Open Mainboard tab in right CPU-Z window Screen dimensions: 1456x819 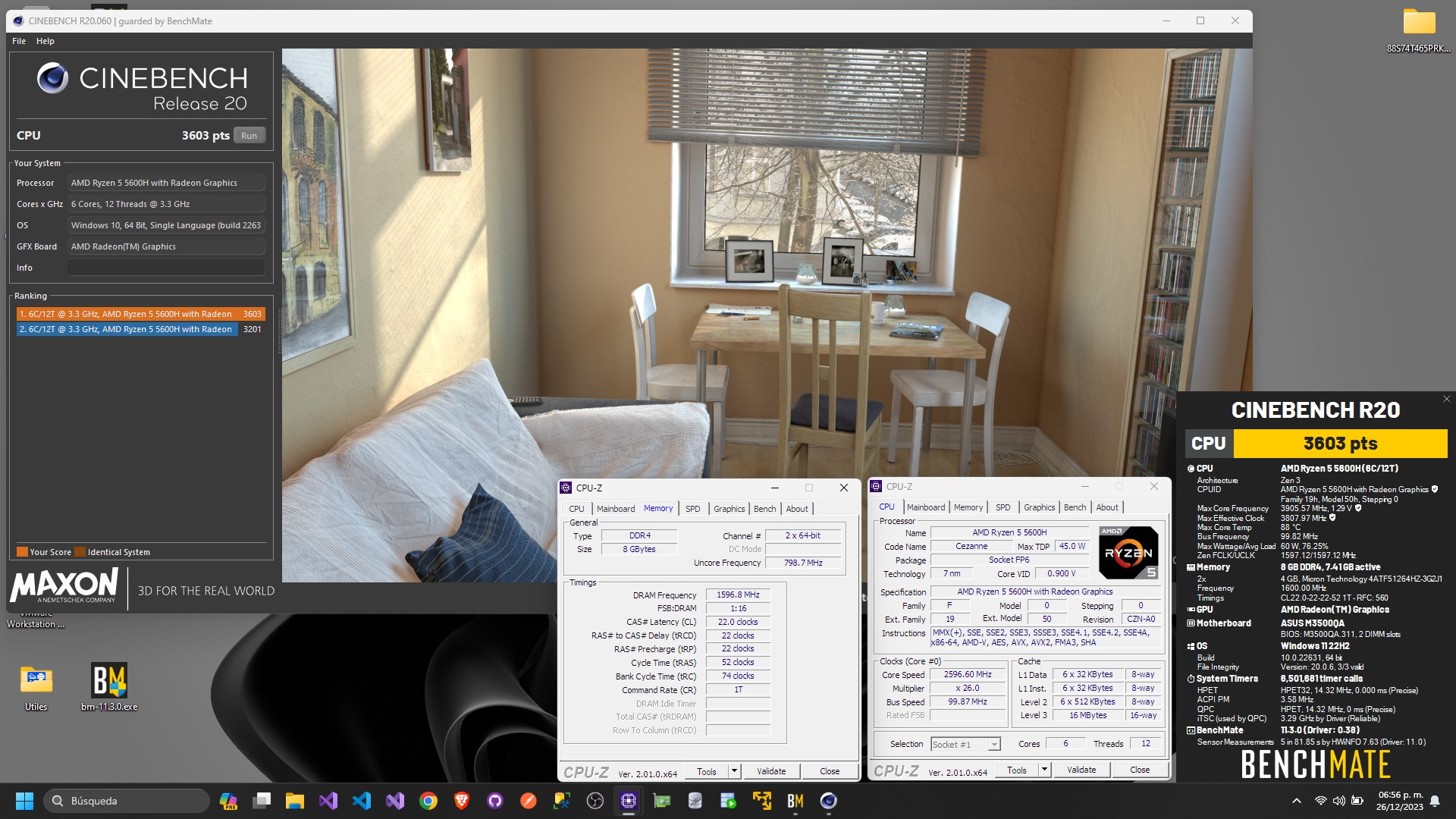[925, 507]
